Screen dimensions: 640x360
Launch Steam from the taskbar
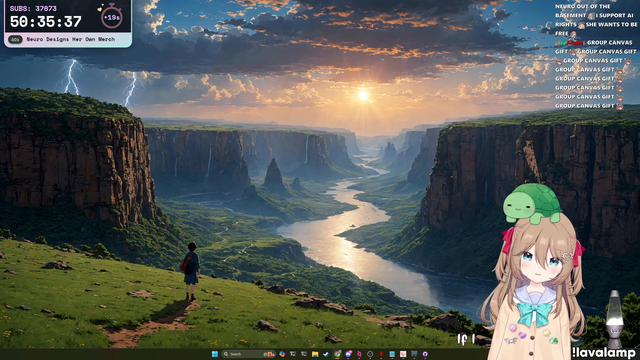[326, 354]
